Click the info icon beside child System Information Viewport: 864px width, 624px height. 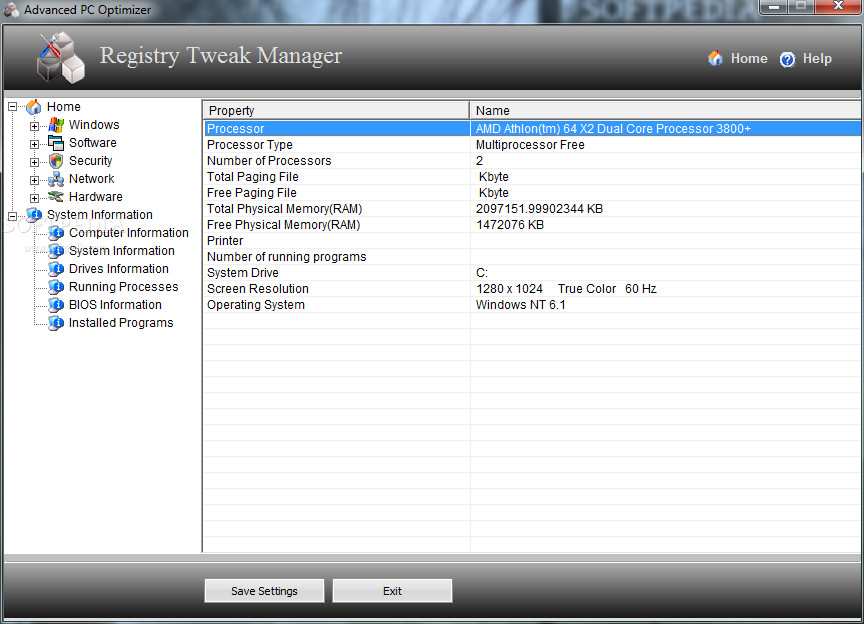coord(56,251)
